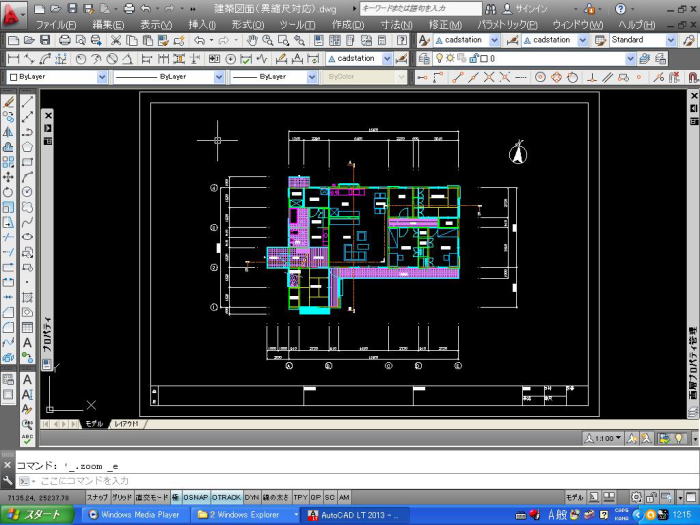
Task: Switch to the レイアウト1 tab
Action: (127, 424)
